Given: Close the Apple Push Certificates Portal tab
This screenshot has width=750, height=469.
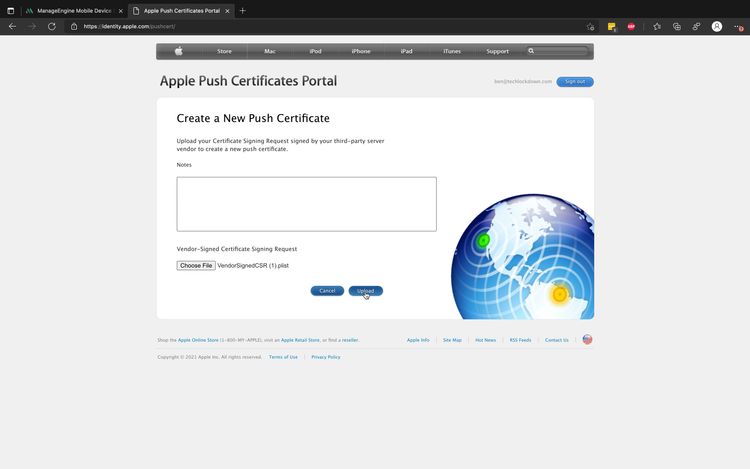Looking at the screenshot, I should pyautogui.click(x=227, y=11).
